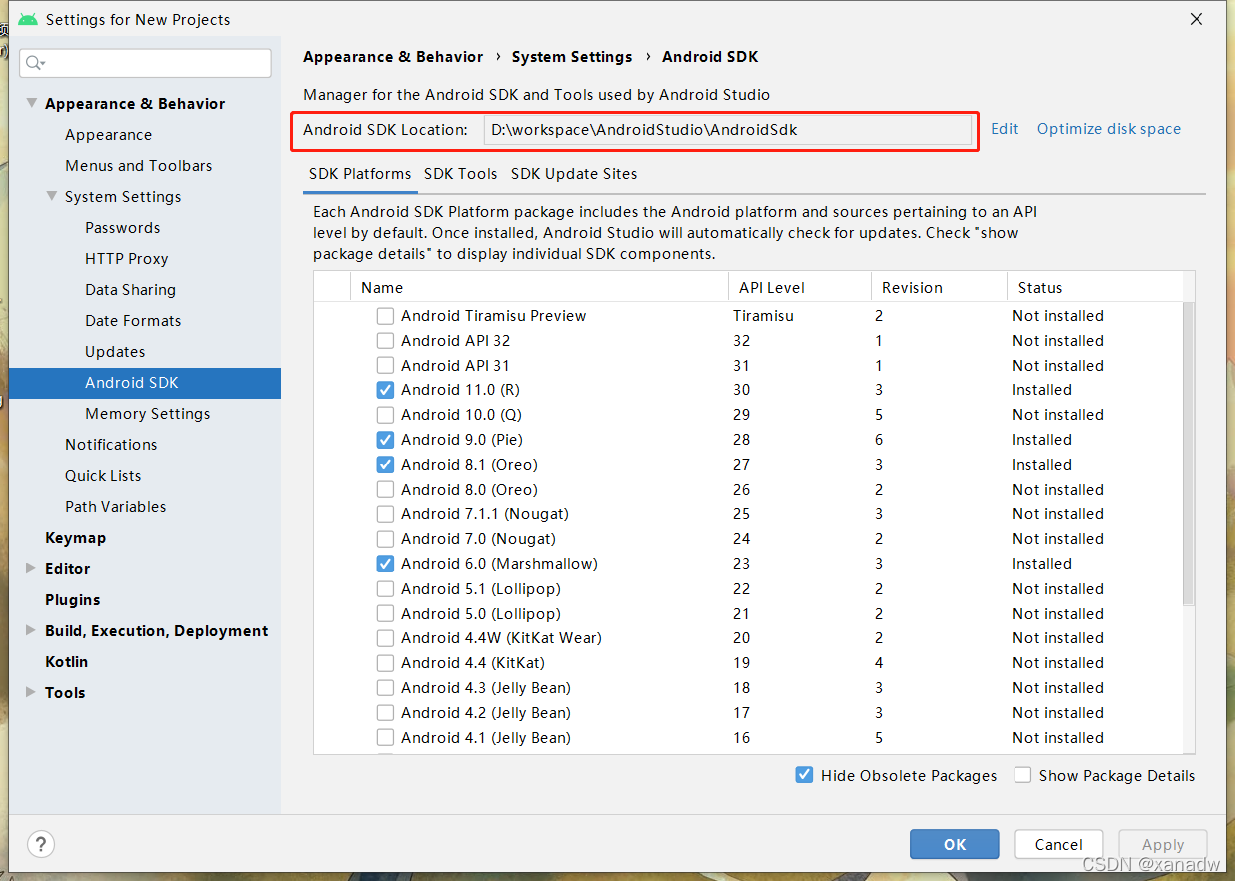Sort by the API Level column header
This screenshot has height=881, width=1235.
pos(800,287)
